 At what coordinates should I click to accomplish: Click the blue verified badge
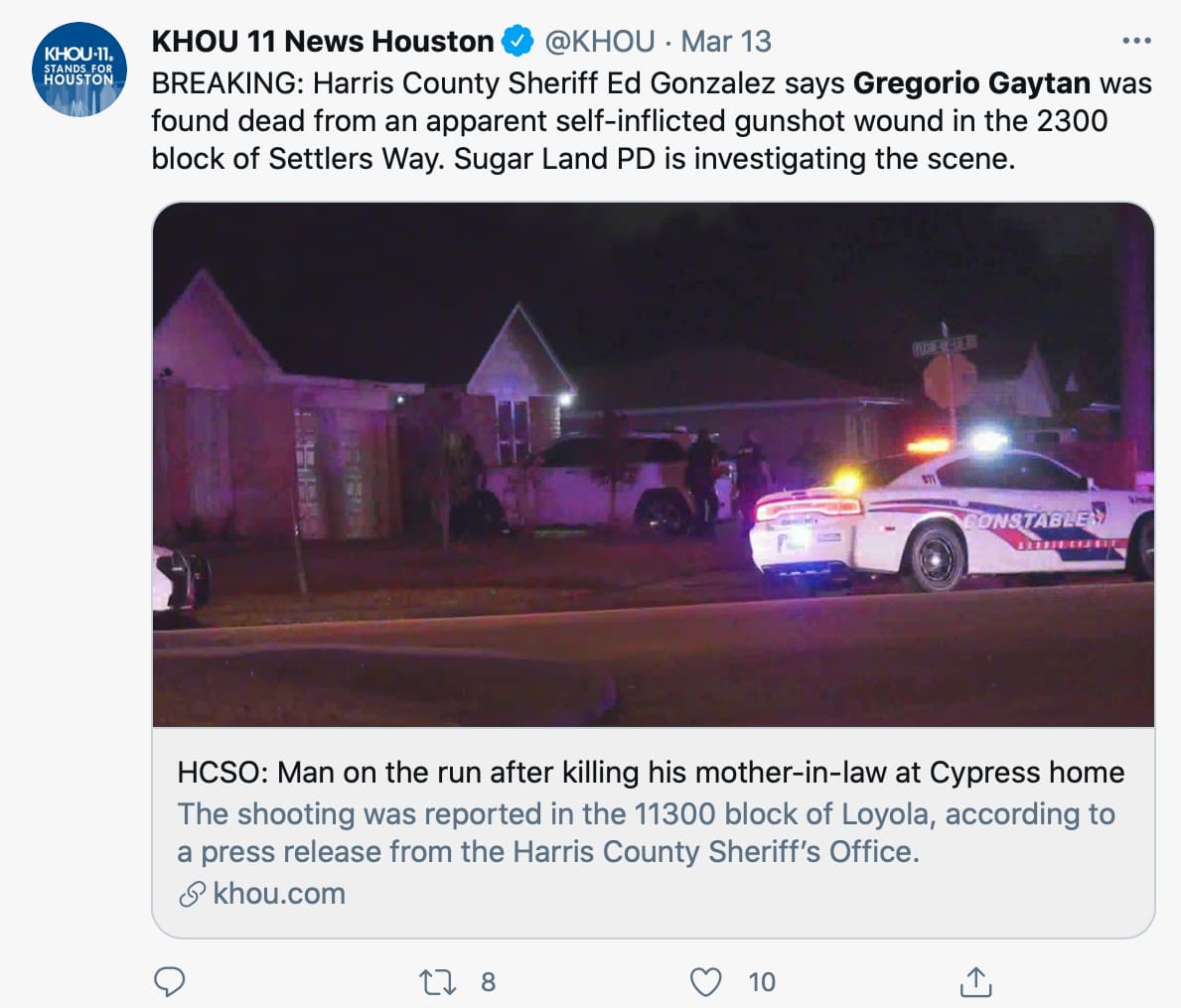[x=517, y=42]
